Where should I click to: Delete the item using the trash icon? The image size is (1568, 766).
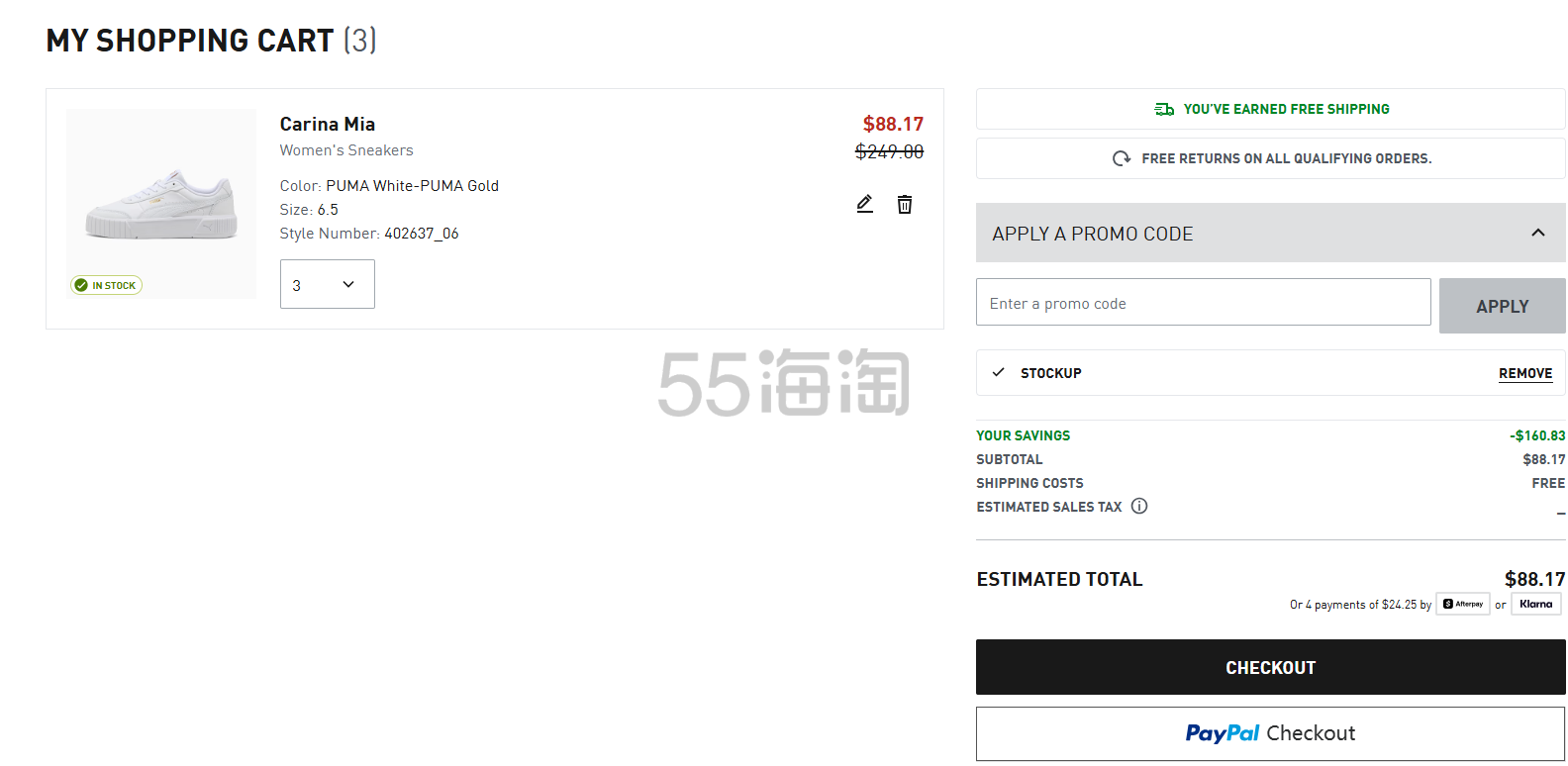tap(905, 205)
